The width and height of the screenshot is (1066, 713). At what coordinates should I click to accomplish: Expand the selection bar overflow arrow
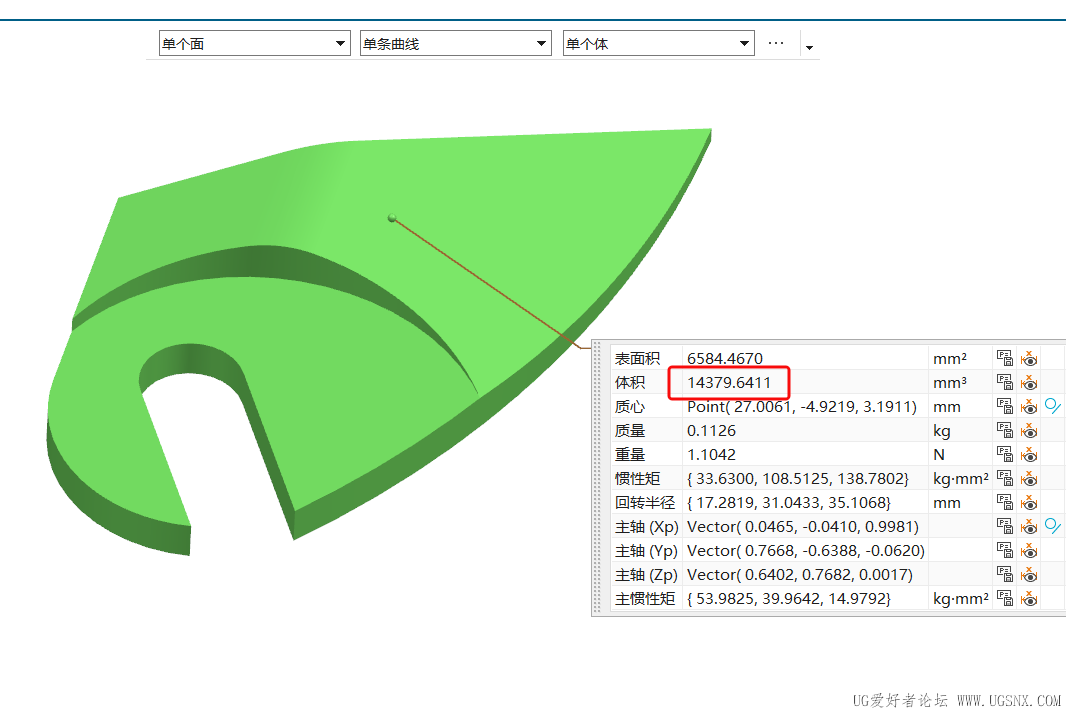tap(809, 48)
